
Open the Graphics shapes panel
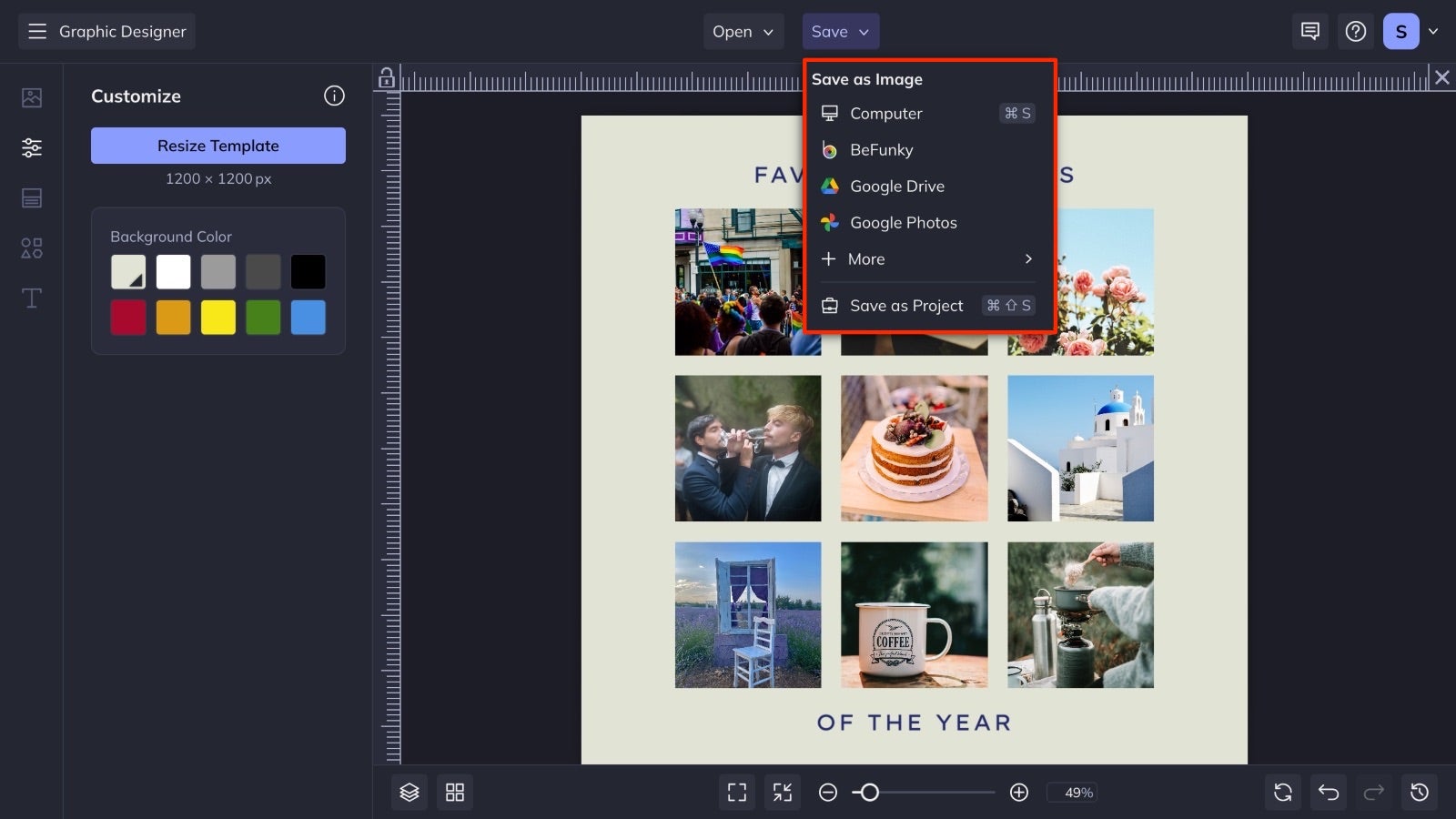point(31,248)
